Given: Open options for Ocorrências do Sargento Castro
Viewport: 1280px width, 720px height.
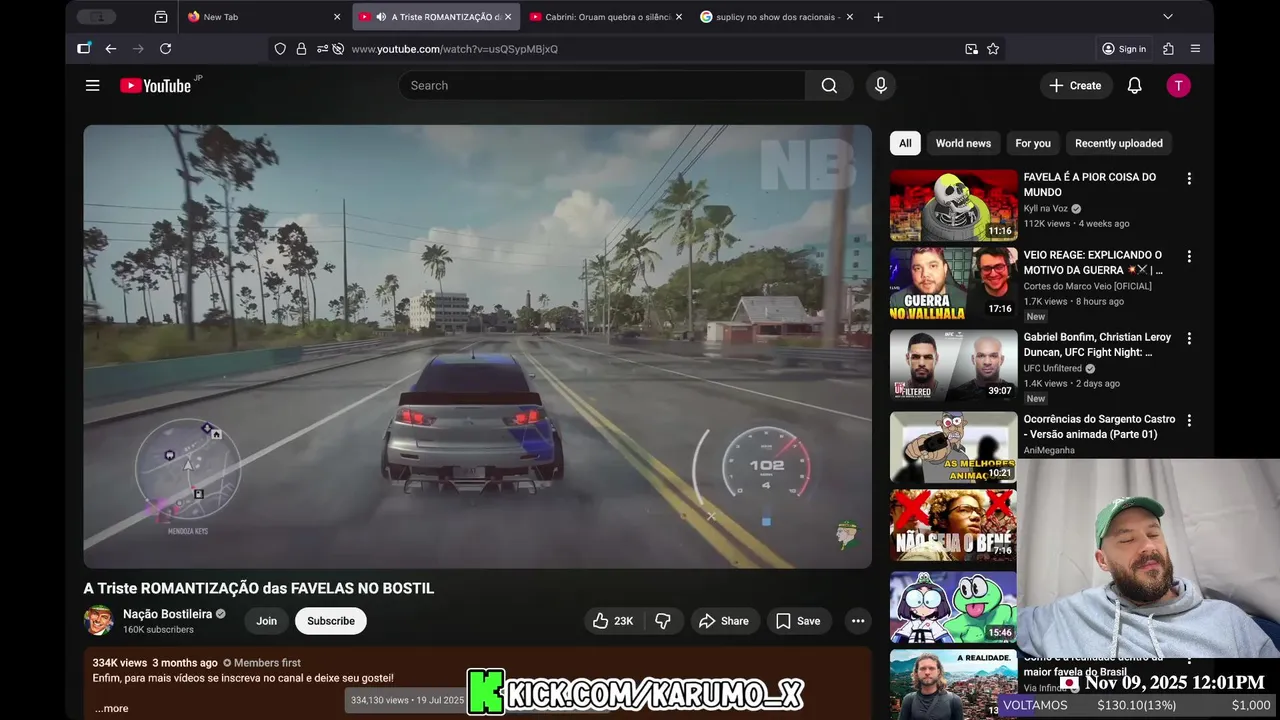Looking at the screenshot, I should point(1189,421).
